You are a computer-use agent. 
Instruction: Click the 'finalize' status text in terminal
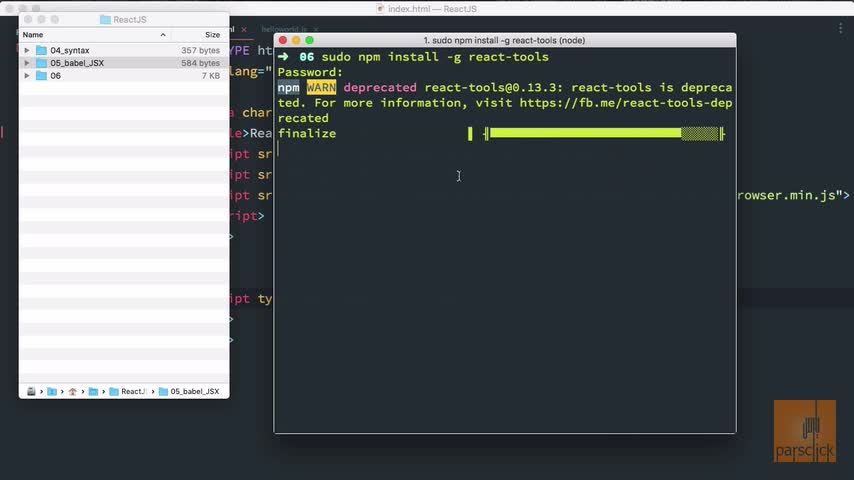click(307, 133)
